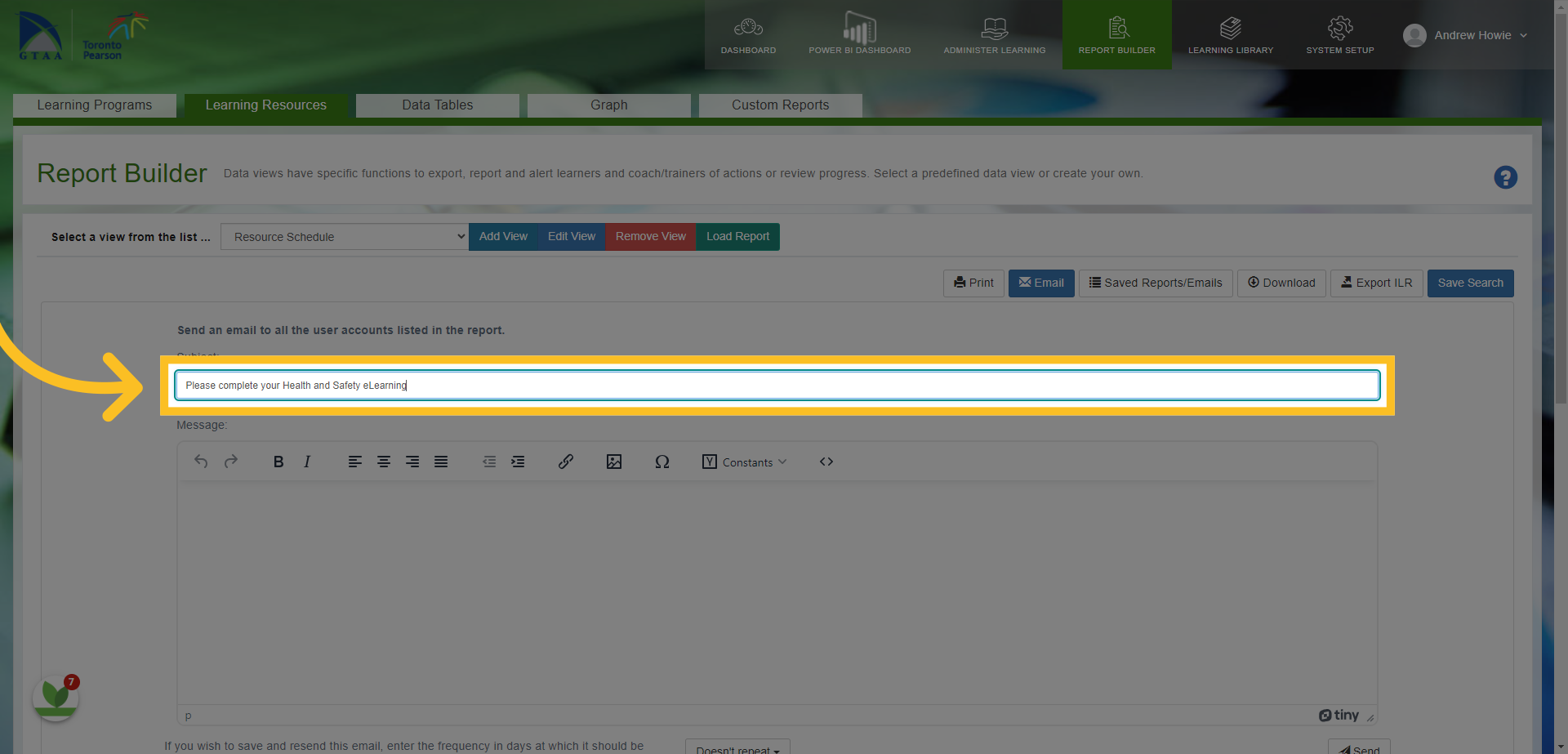Align message text right
This screenshot has width=1568, height=754.
(x=412, y=462)
